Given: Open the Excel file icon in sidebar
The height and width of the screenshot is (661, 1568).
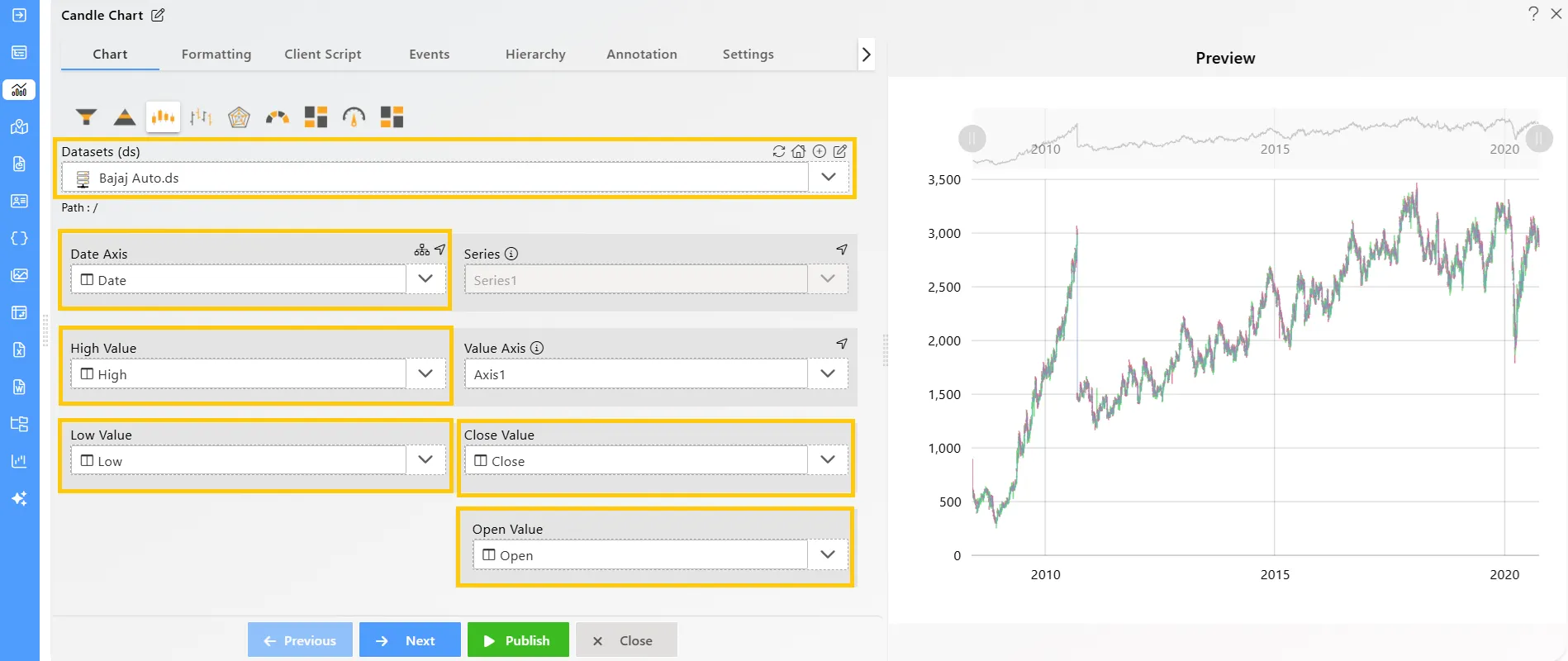Looking at the screenshot, I should (19, 350).
